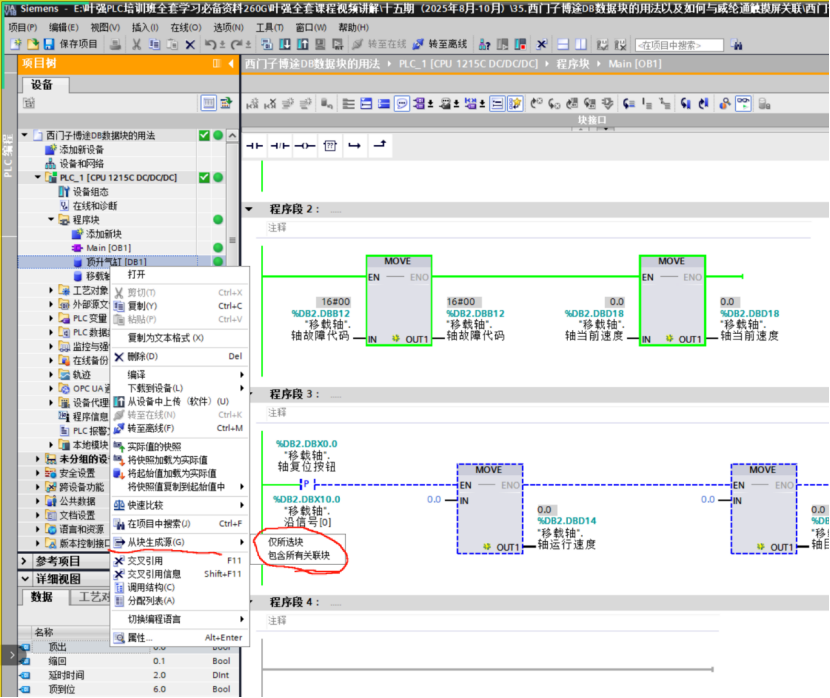Open the 在线(O) menu
Screen dimensions: 830x698
[x=185, y=27]
